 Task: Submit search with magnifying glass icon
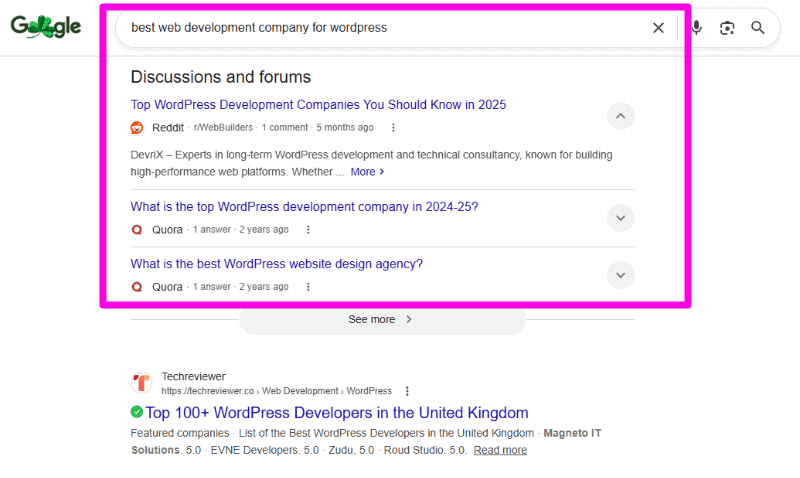(x=758, y=28)
